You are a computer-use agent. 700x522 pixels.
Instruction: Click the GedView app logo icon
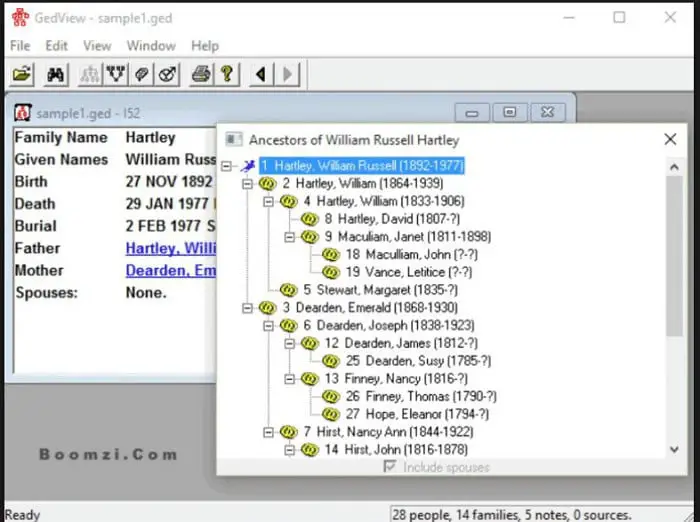pyautogui.click(x=20, y=18)
